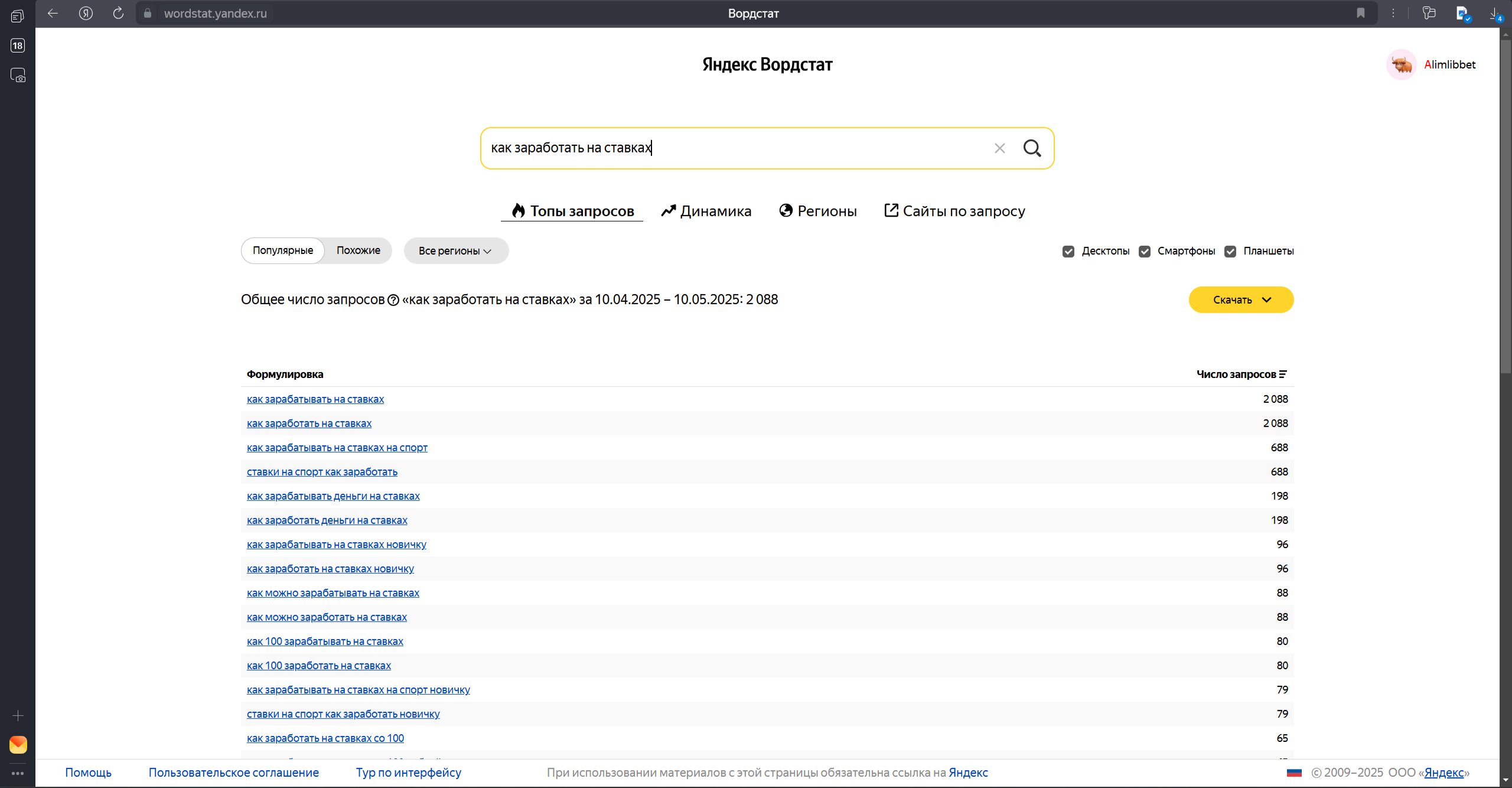
Task: Open the browser three-dot menu
Action: [x=1393, y=13]
